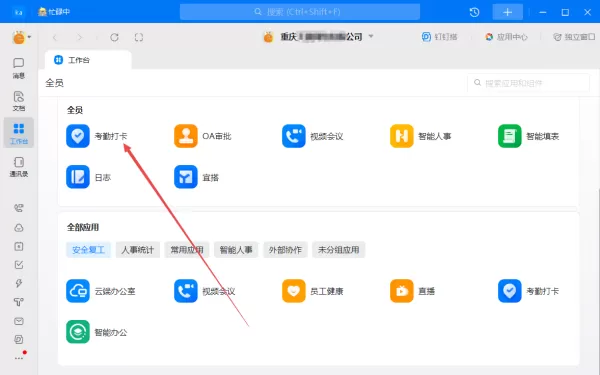Click the 搜索应用和组件 search field

pos(528,83)
